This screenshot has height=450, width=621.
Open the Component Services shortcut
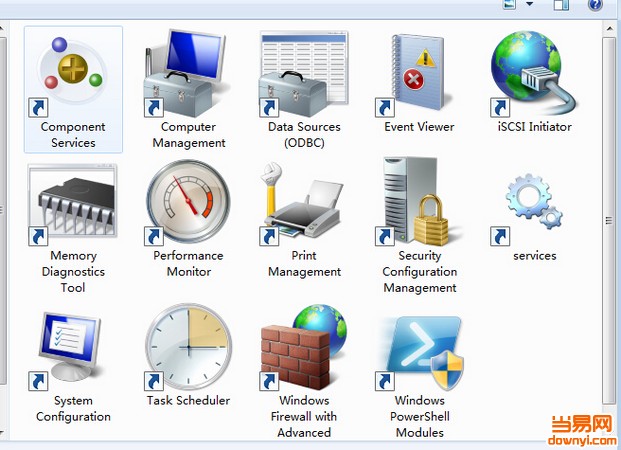(x=73, y=89)
